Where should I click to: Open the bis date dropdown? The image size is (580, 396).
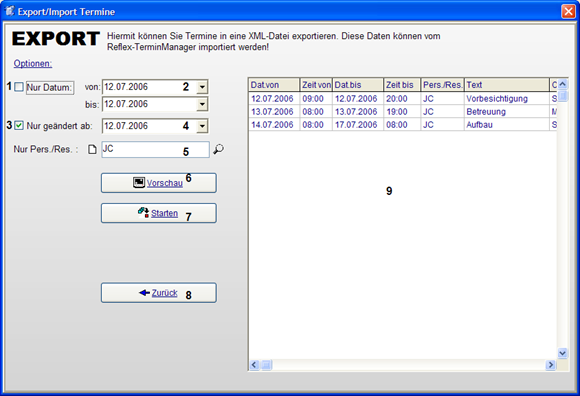click(x=202, y=104)
